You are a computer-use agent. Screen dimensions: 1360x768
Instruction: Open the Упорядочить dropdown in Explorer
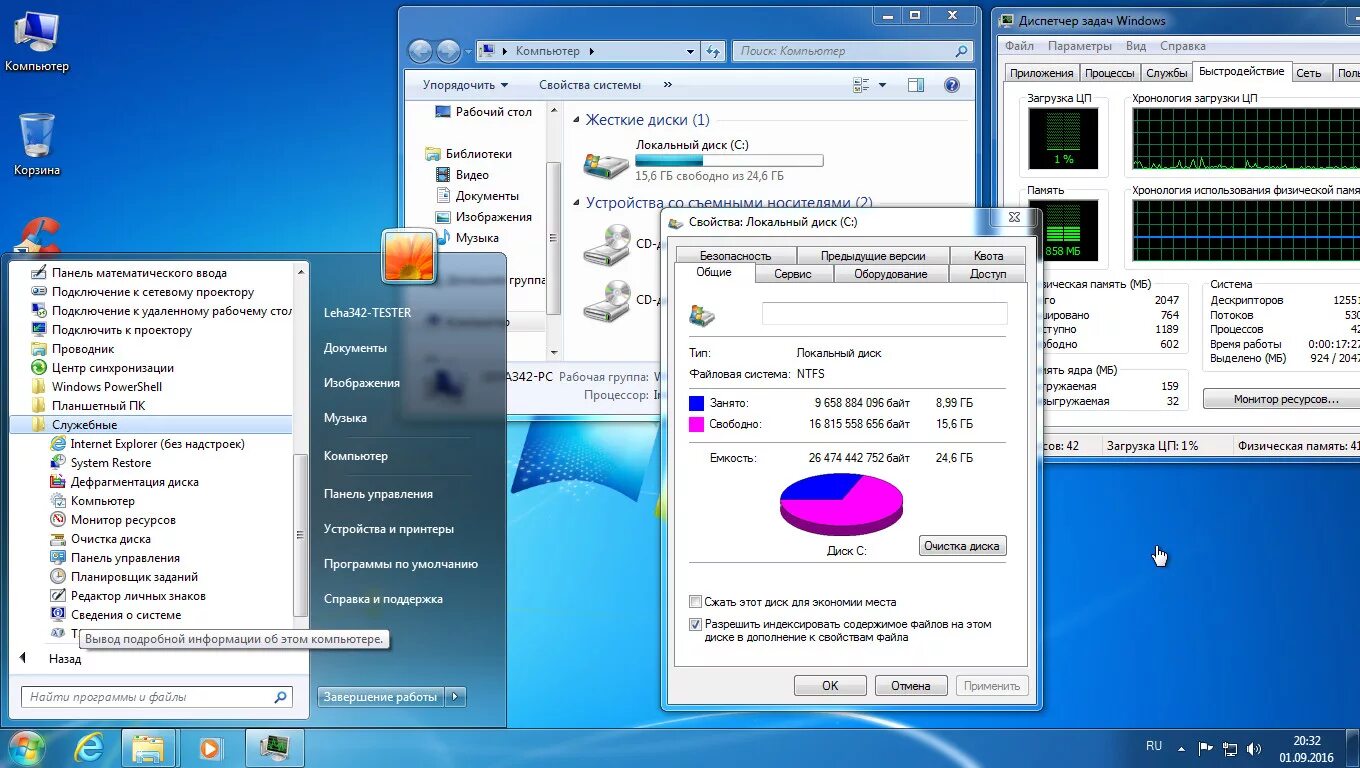[465, 85]
